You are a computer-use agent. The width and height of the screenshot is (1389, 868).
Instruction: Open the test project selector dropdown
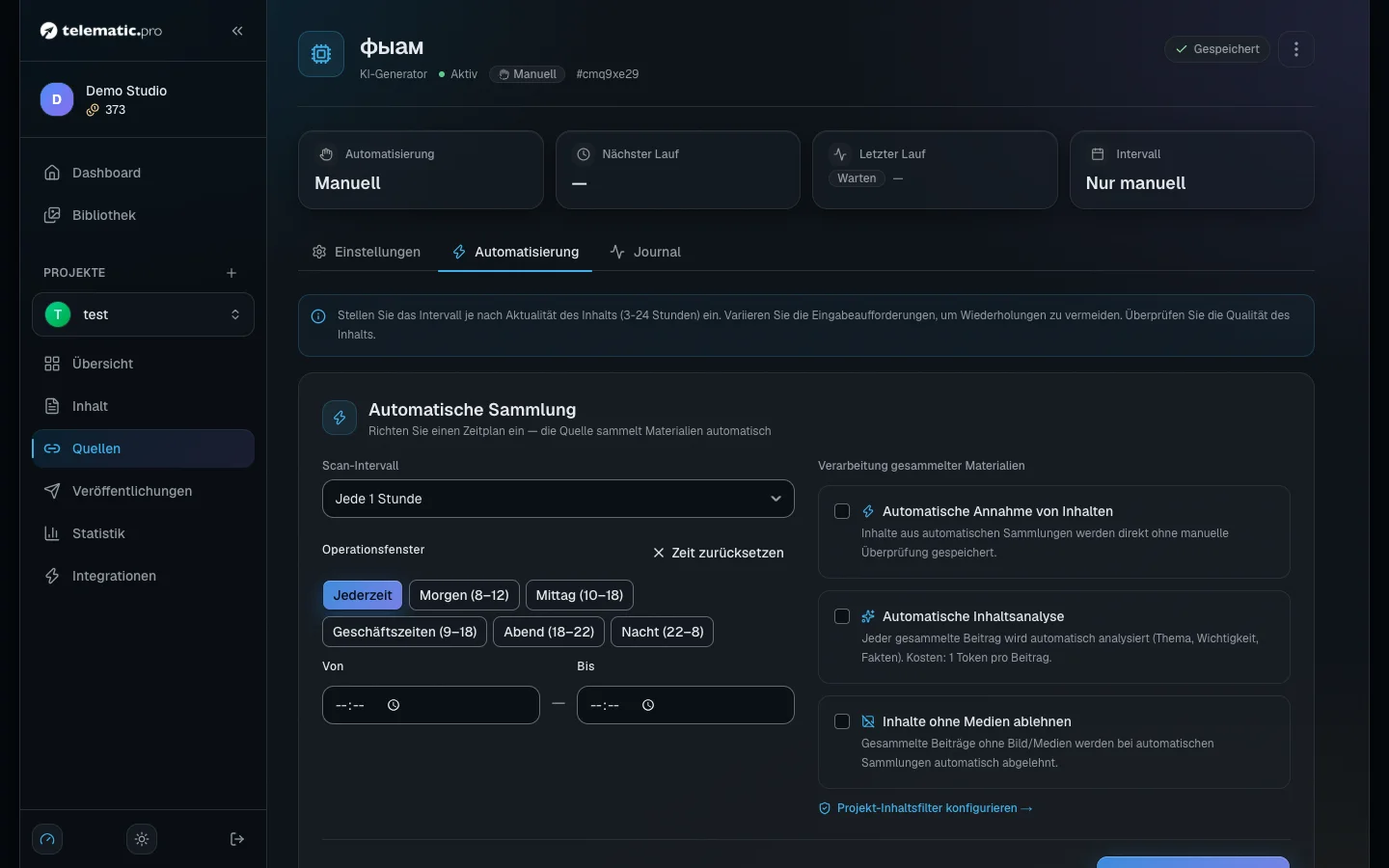(x=143, y=314)
